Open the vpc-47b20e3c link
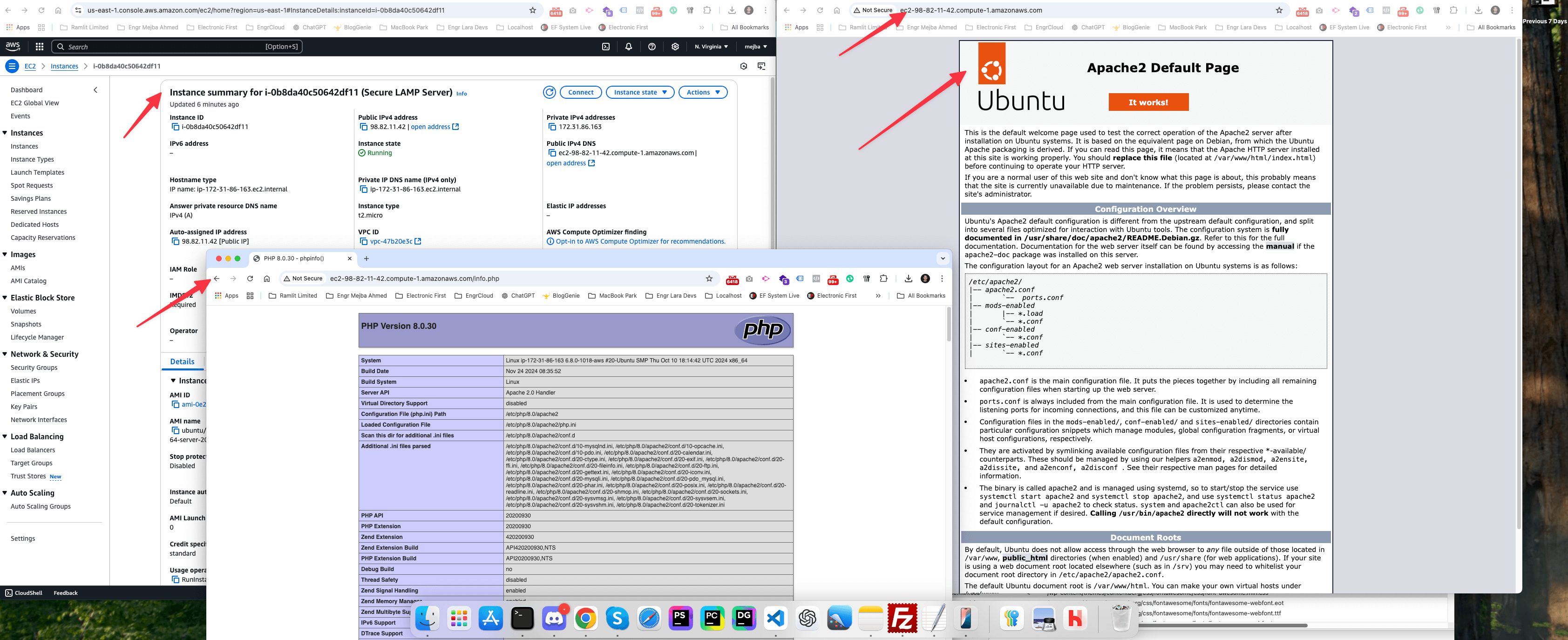Screen dimensions: 1568x640 coord(391,242)
